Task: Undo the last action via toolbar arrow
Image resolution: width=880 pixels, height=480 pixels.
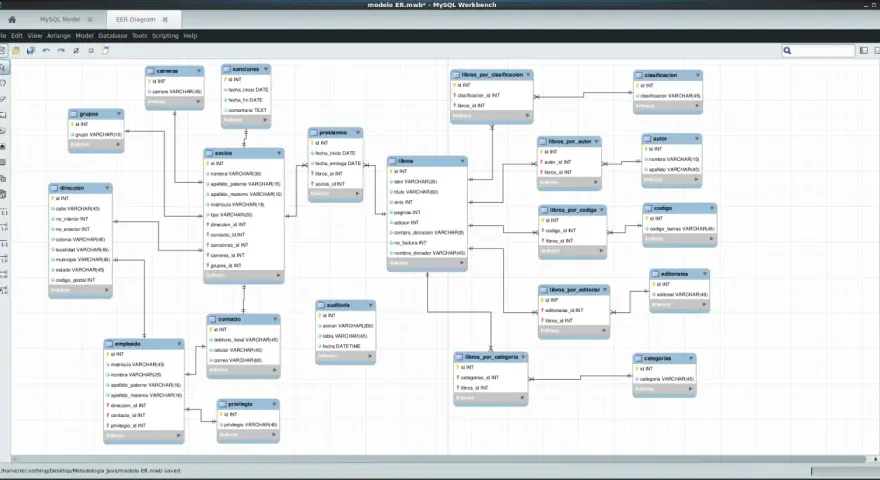Action: [x=46, y=51]
